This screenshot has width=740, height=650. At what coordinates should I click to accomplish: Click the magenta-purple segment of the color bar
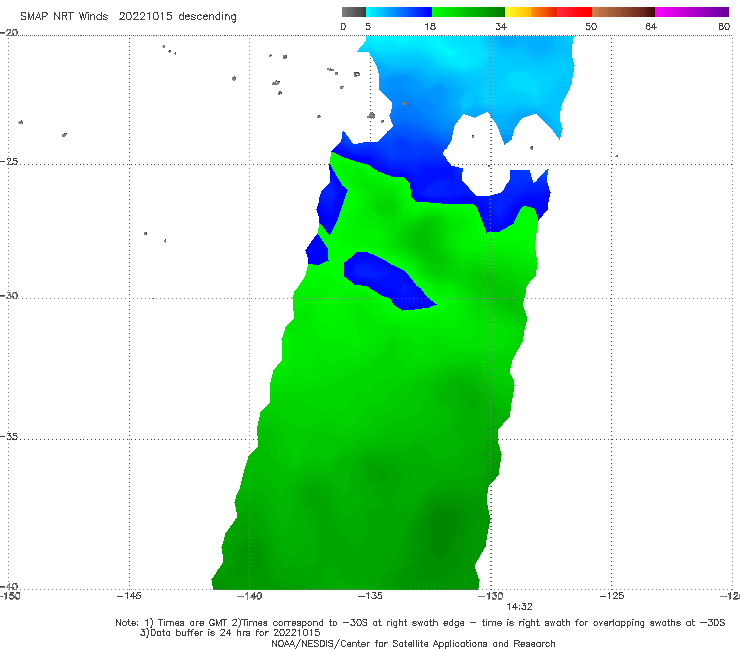click(x=692, y=12)
